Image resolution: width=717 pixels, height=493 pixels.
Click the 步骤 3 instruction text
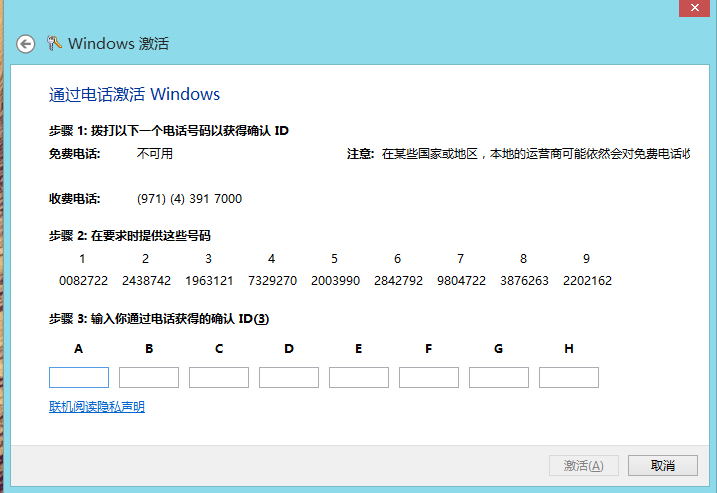tap(159, 319)
